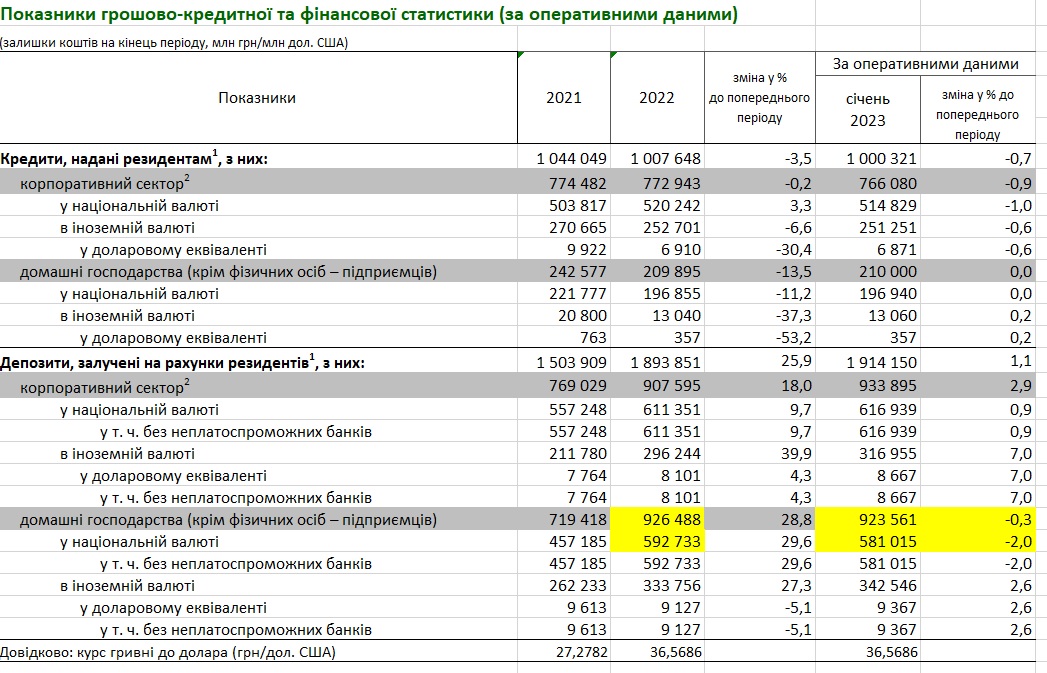The image size is (1047, 673).
Task: Click the green error triangle in 2022 header
Action: (x=614, y=56)
